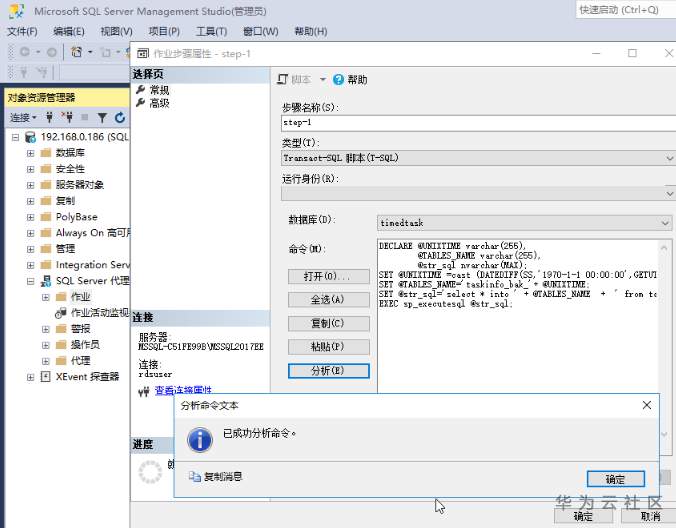The width and height of the screenshot is (676, 528).
Task: Select the 常规 page
Action: [x=160, y=90]
